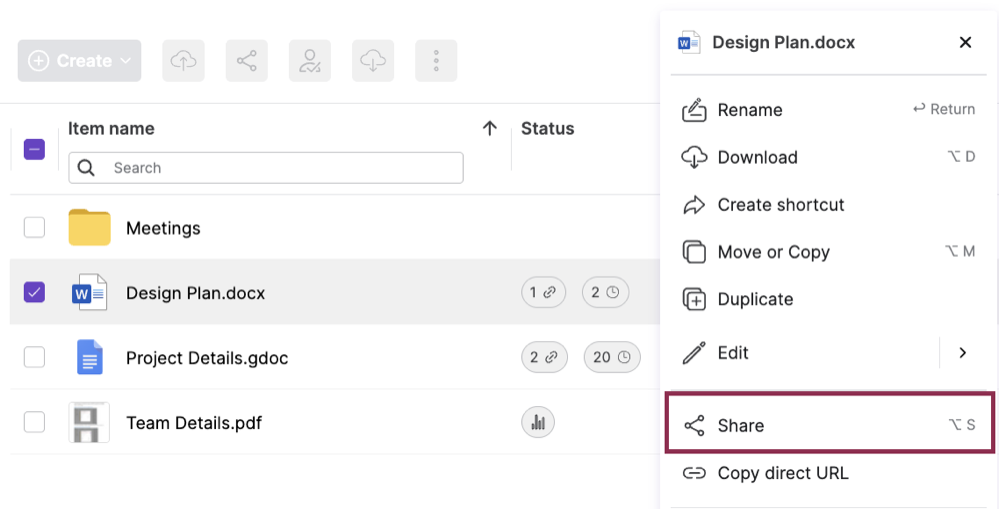Click the Project Details.gdoc Google Doc icon
This screenshot has height=509, width=999.
89,357
